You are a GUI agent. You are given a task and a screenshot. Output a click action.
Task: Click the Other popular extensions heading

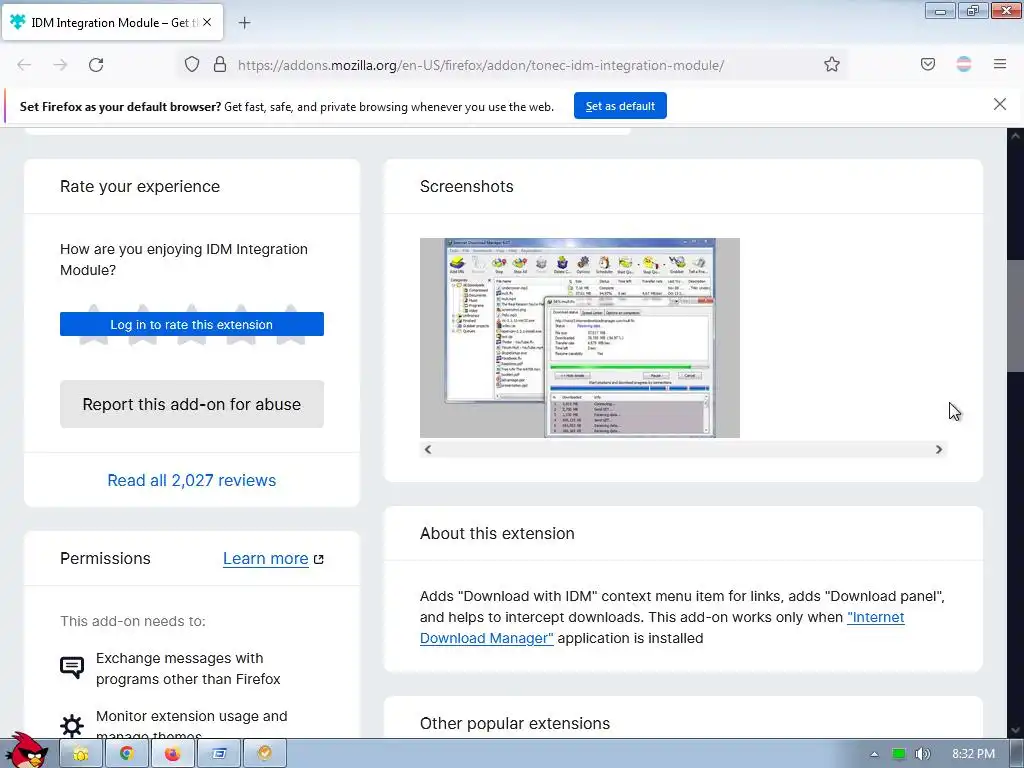click(515, 724)
